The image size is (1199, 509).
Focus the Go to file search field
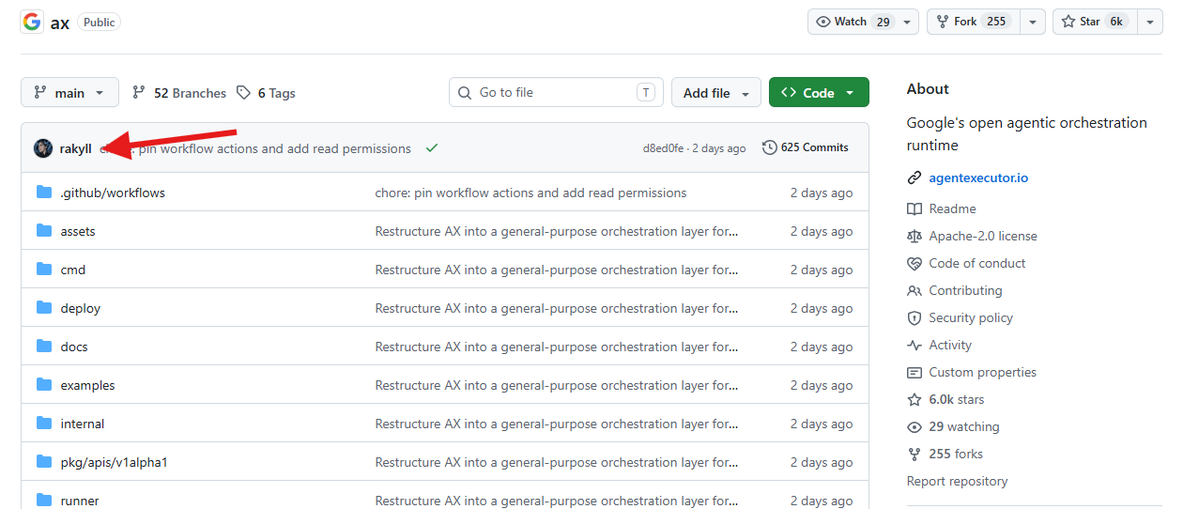point(557,92)
